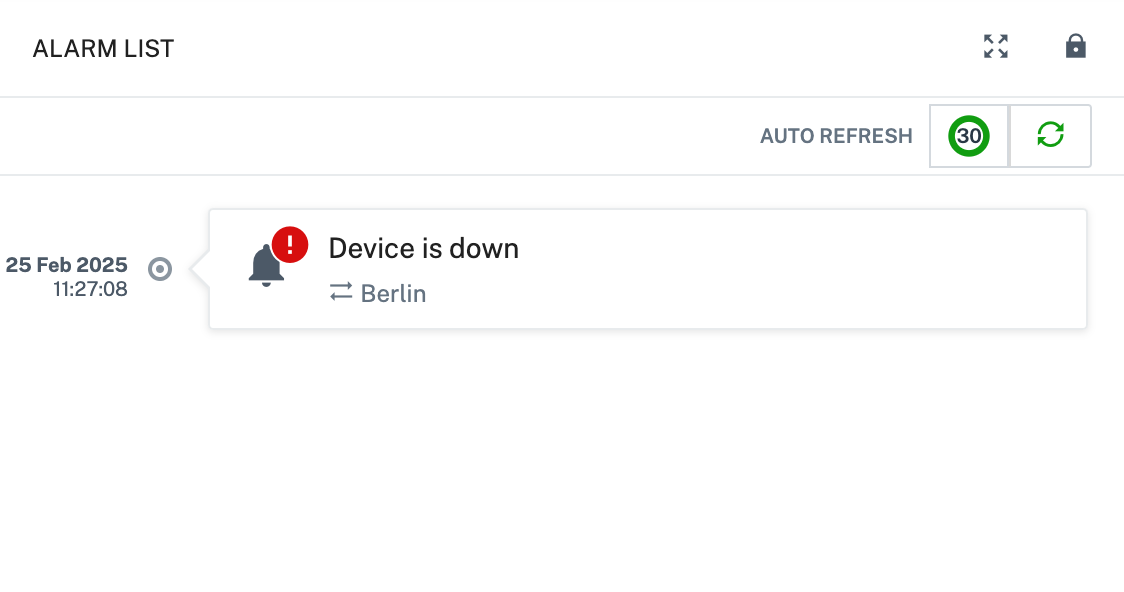
Task: Click the AUTO REFRESH label text
Action: 836,135
